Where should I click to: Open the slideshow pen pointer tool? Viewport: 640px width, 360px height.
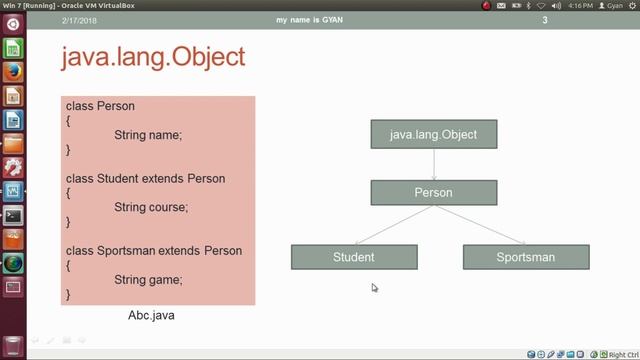(x=51, y=340)
